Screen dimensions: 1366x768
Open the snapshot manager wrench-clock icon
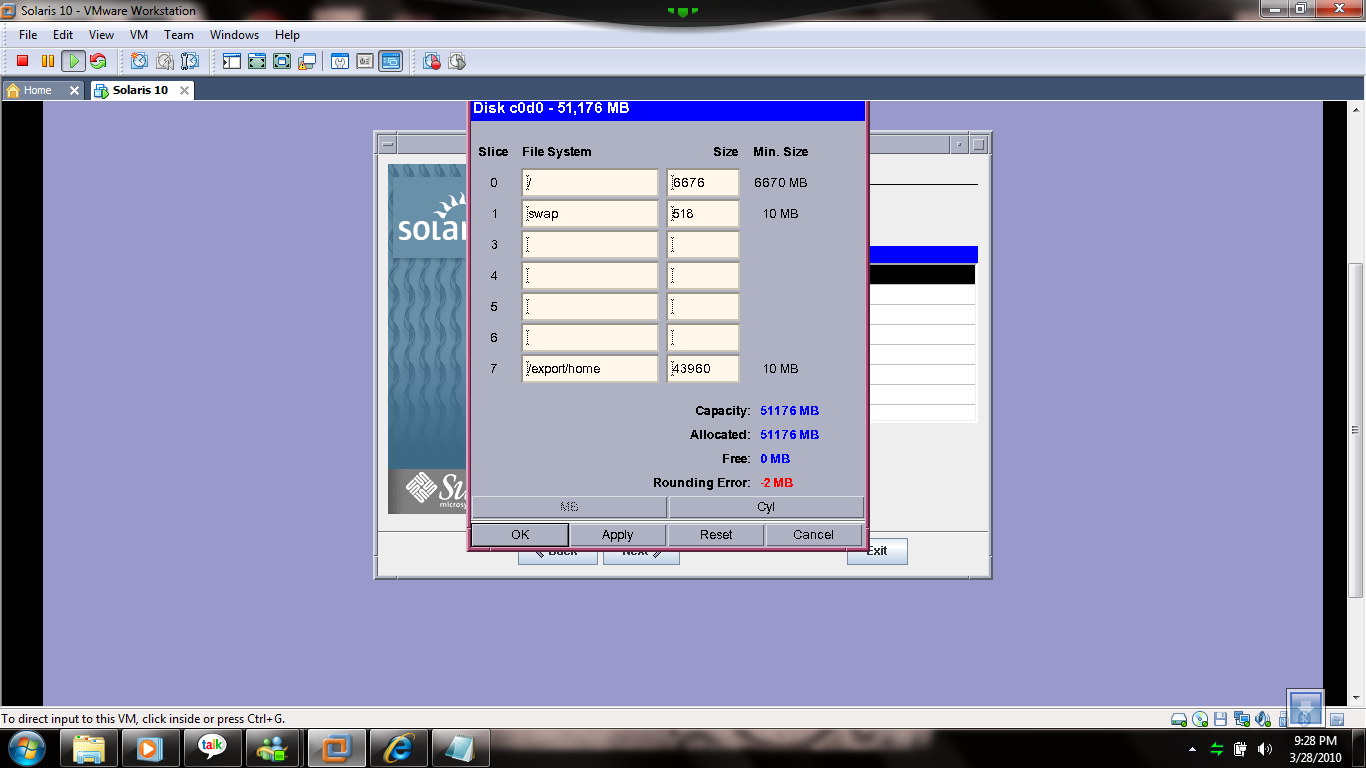point(189,61)
